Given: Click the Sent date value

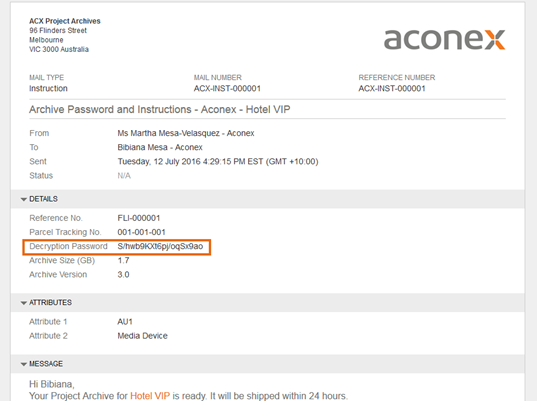Looking at the screenshot, I should coord(218,161).
